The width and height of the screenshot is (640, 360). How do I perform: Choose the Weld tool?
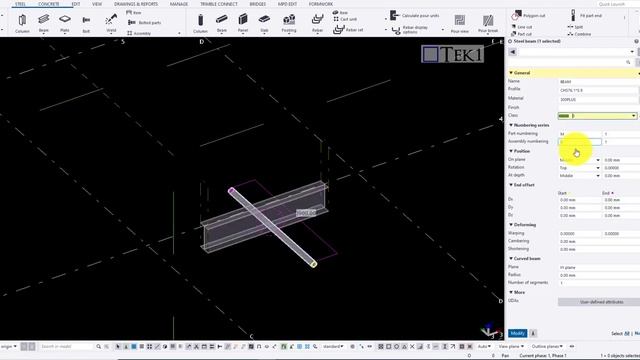click(111, 23)
